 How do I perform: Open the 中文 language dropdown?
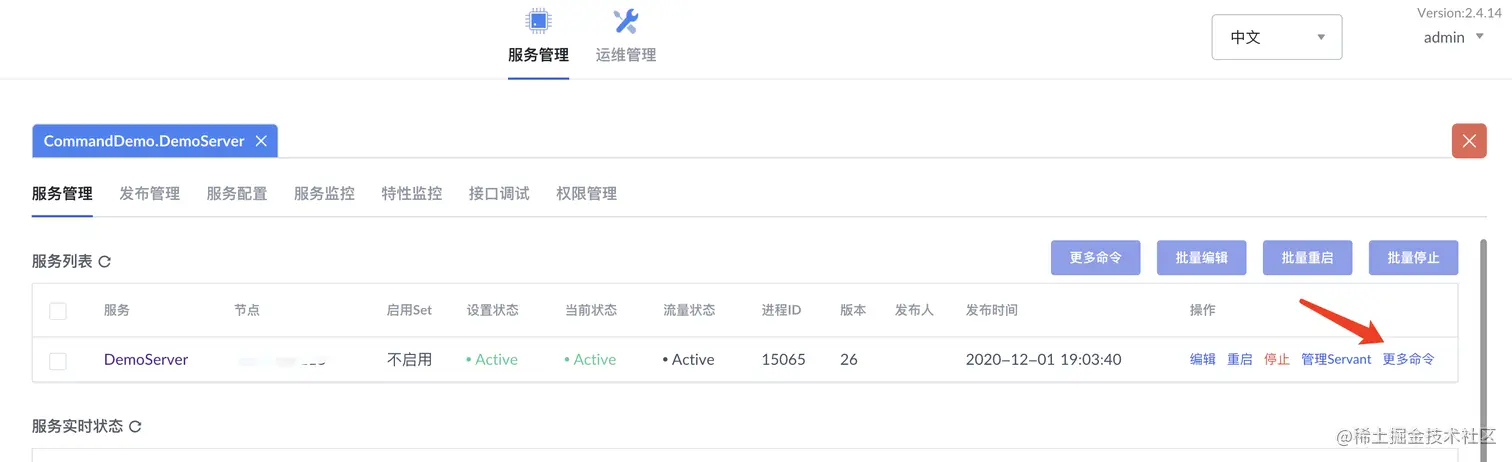[x=1277, y=38]
